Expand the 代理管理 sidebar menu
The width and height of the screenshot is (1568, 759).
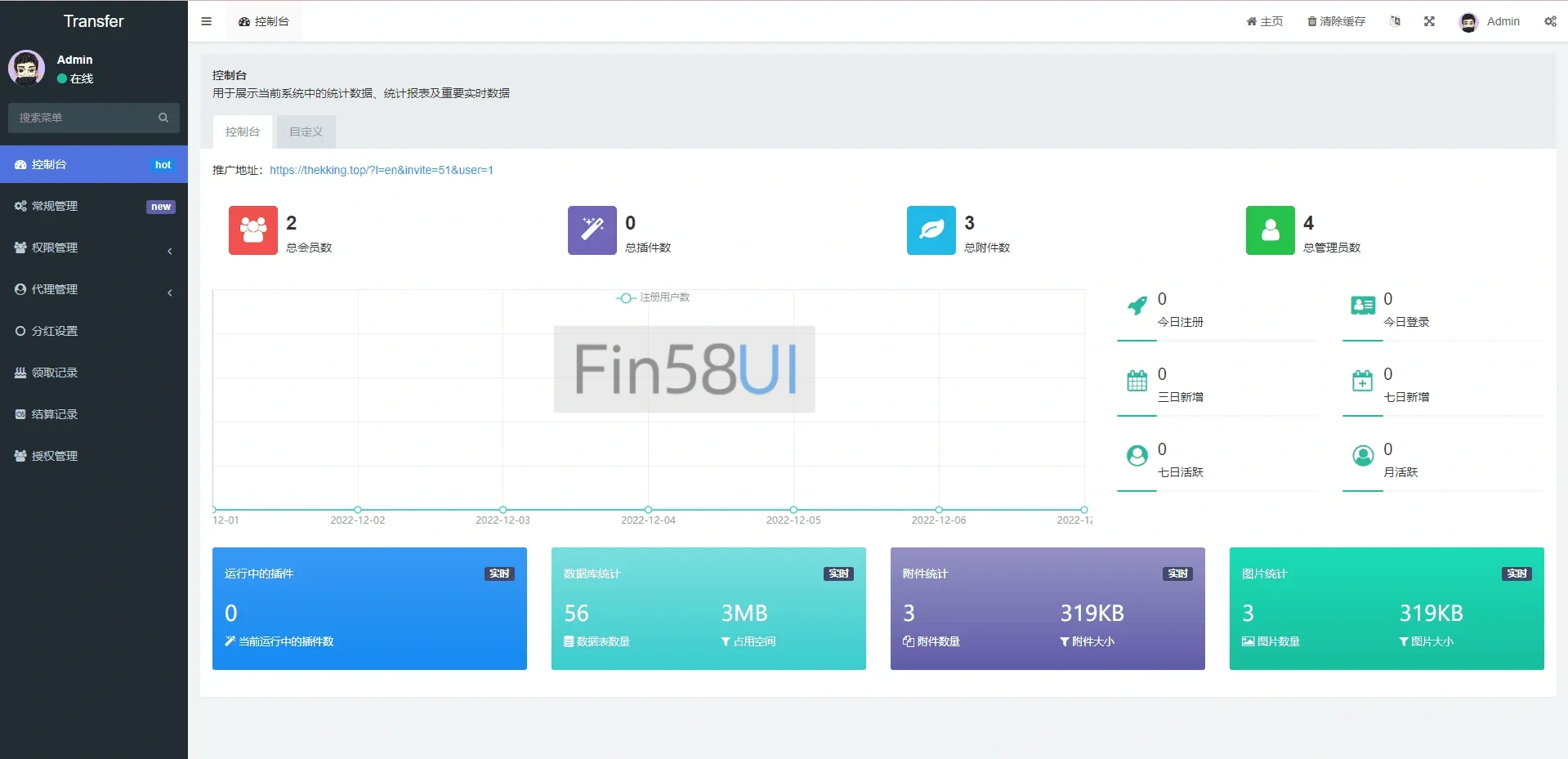[x=94, y=289]
